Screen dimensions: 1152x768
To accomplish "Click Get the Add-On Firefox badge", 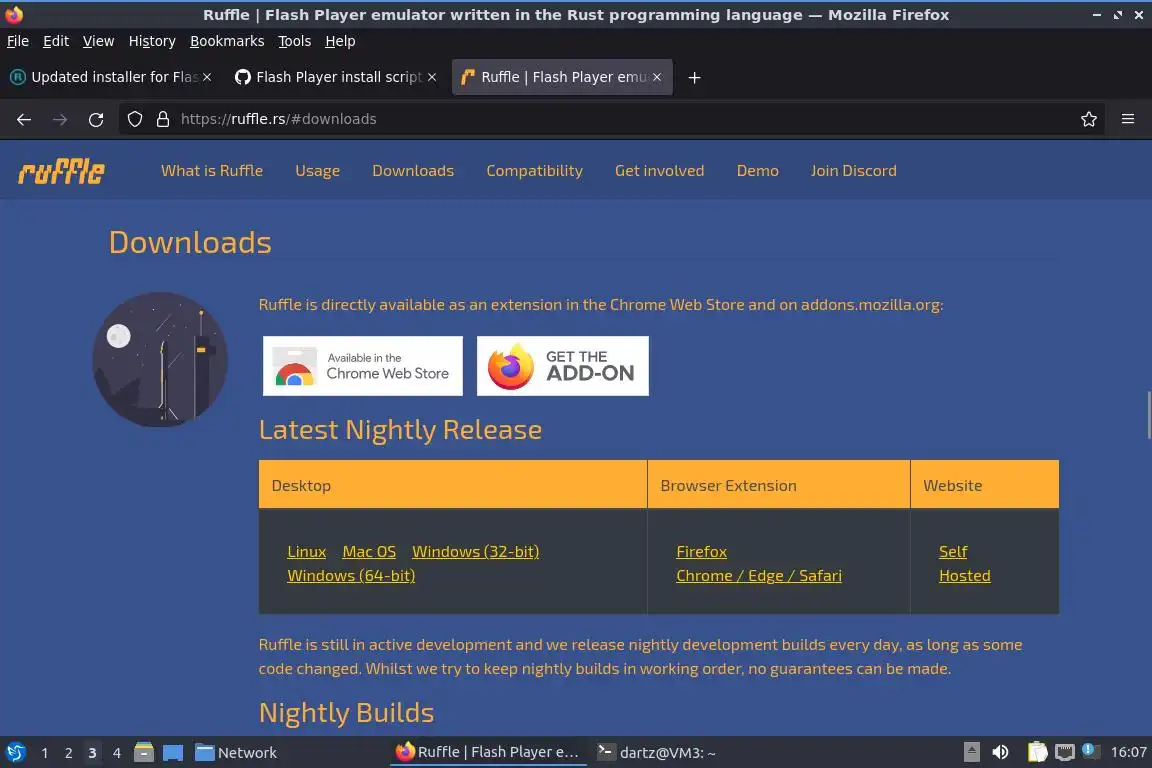I will pyautogui.click(x=563, y=366).
